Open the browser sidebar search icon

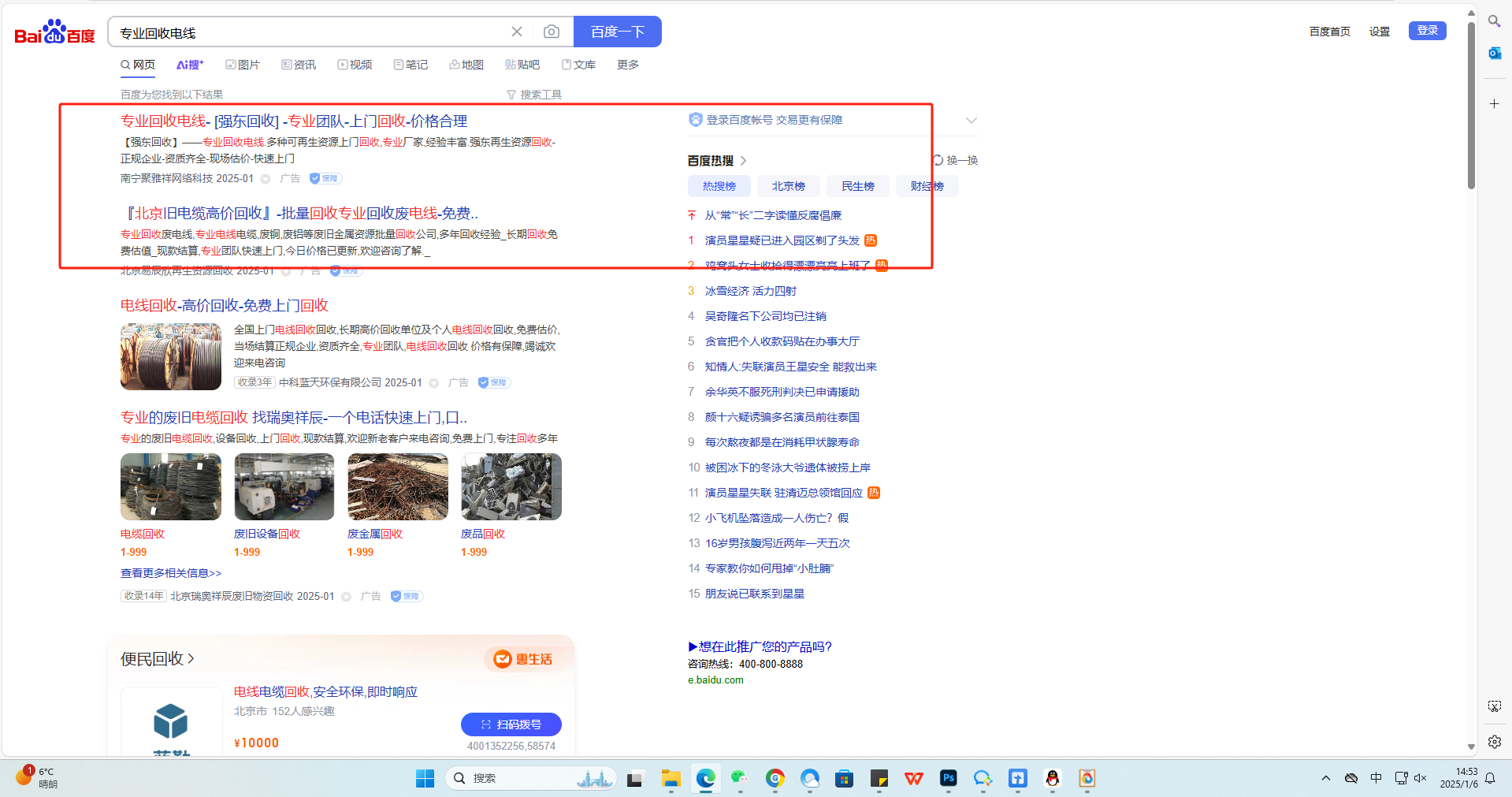pos(1494,21)
